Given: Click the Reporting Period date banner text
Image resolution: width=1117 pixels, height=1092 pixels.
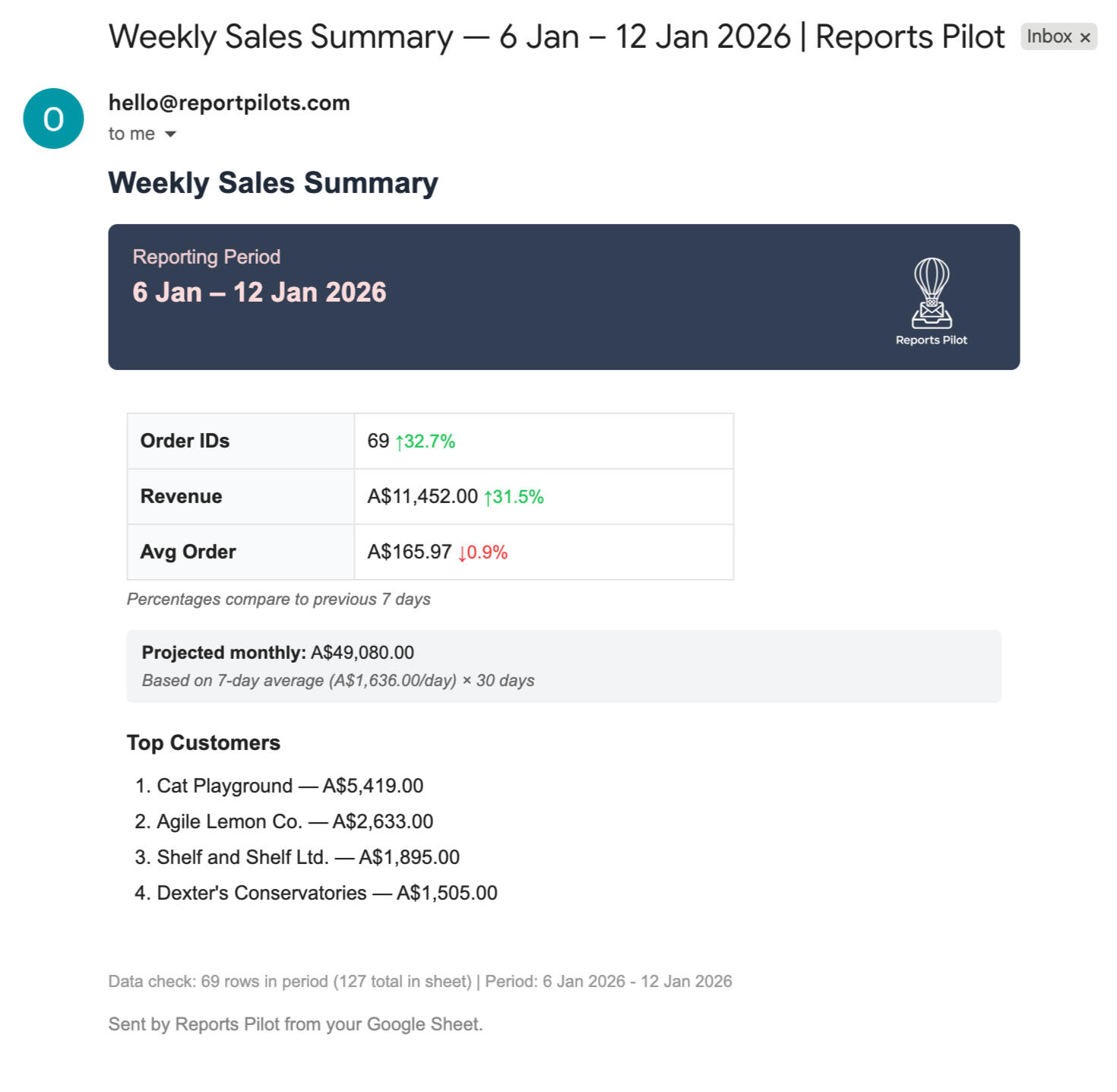Looking at the screenshot, I should (259, 292).
